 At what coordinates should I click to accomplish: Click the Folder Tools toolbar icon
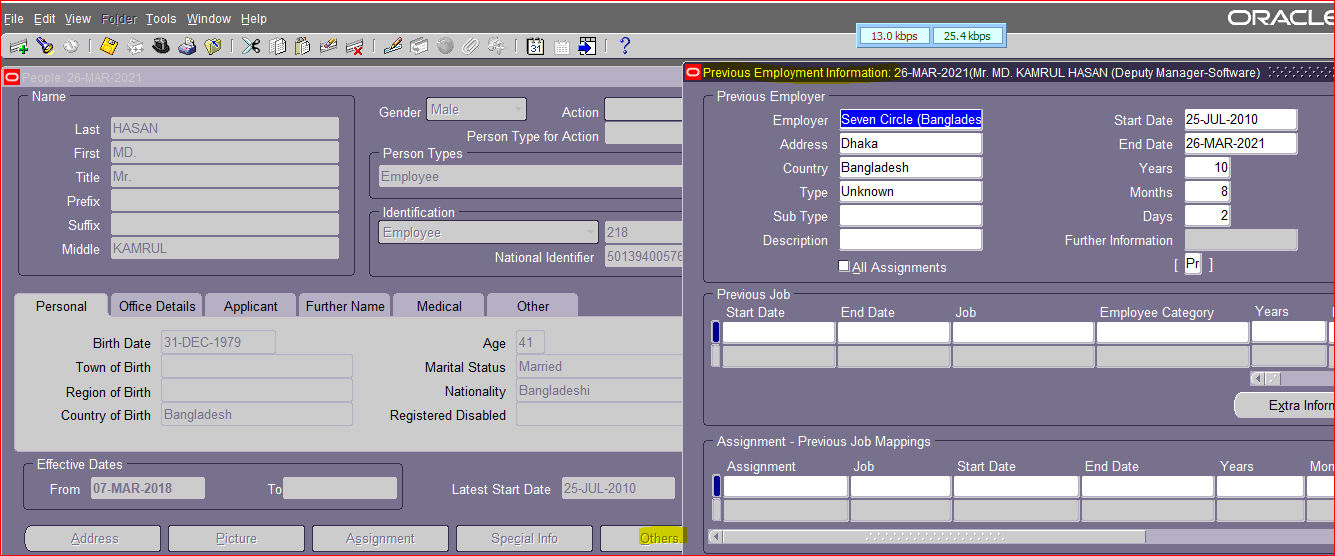[x=496, y=46]
